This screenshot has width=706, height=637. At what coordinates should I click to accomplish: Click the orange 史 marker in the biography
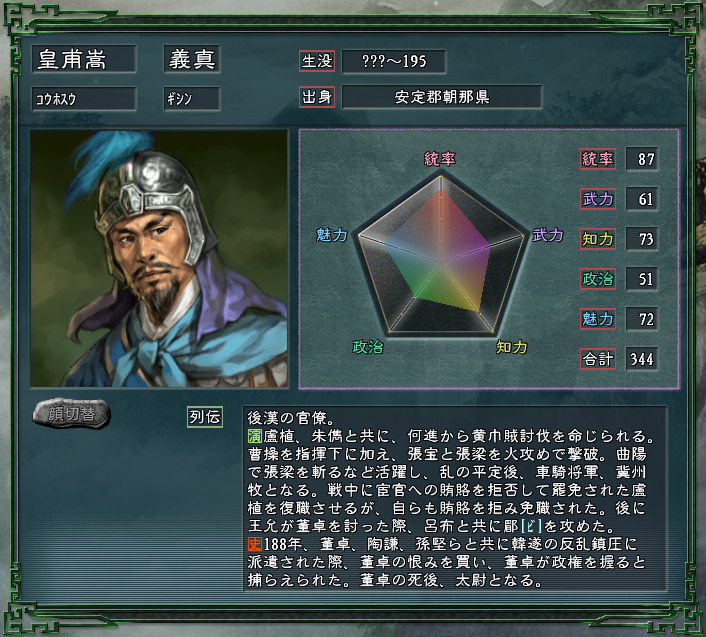[255, 544]
